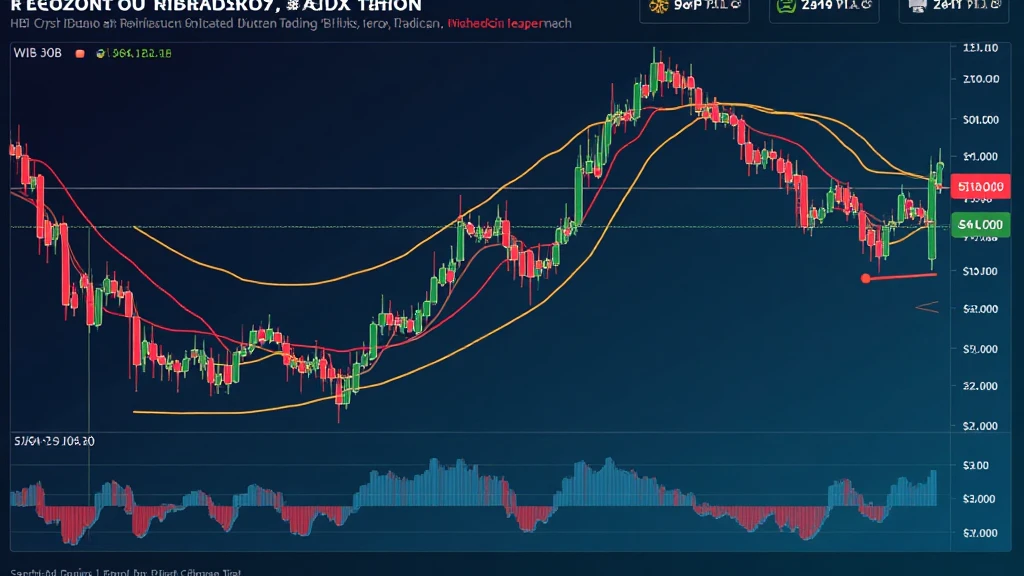
Task: Open the first top-right rounded button
Action: (x=694, y=6)
